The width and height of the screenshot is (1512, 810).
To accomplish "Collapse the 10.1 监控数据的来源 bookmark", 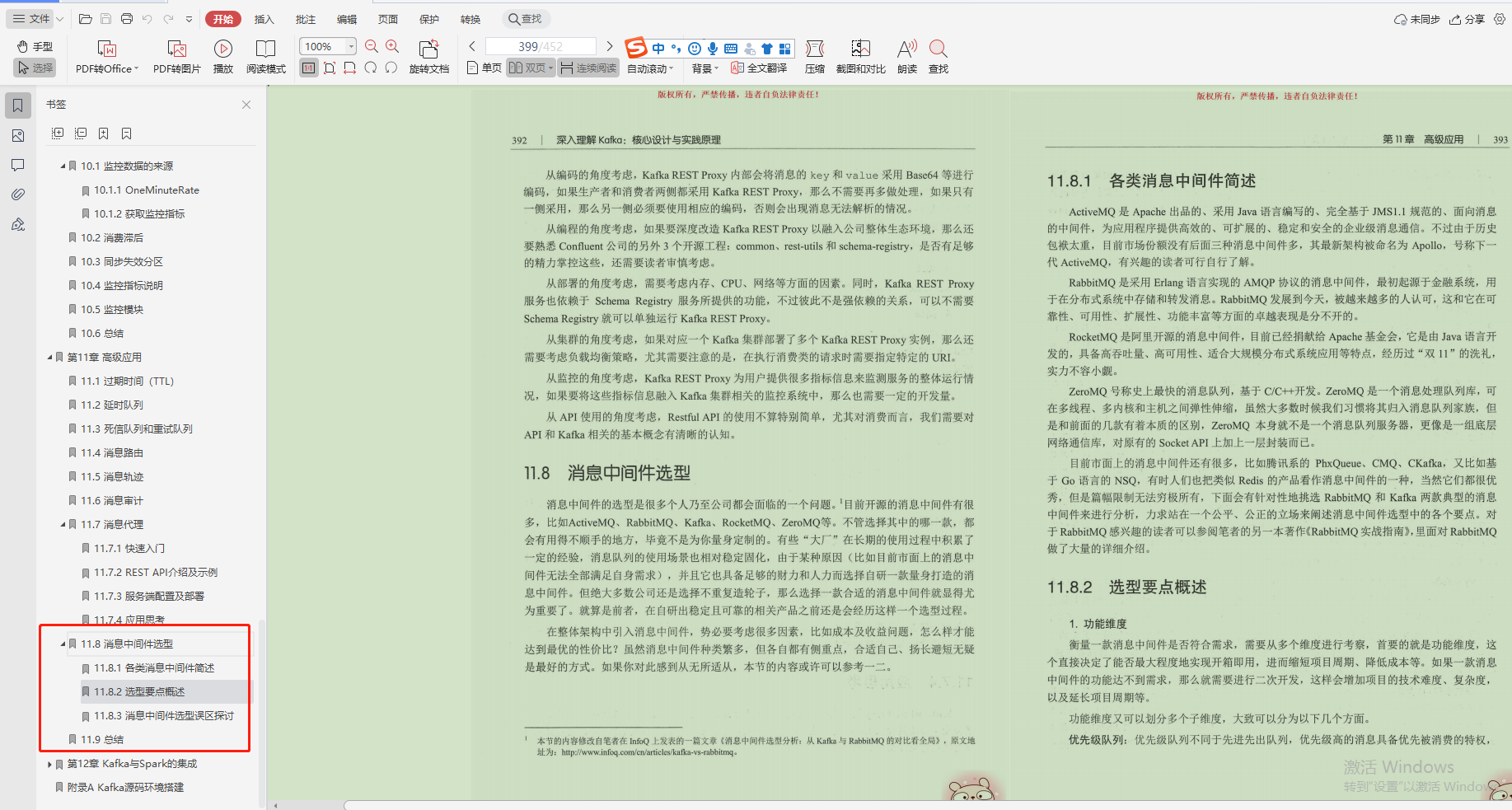I will click(x=63, y=166).
